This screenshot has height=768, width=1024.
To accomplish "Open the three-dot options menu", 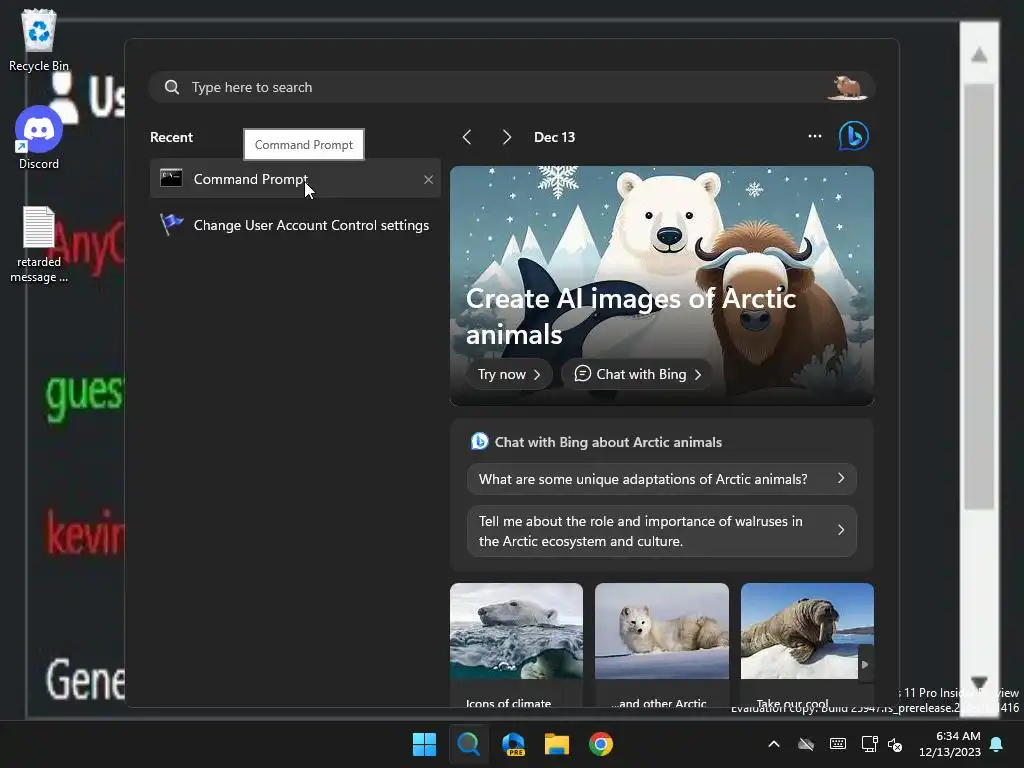I will pyautogui.click(x=814, y=136).
